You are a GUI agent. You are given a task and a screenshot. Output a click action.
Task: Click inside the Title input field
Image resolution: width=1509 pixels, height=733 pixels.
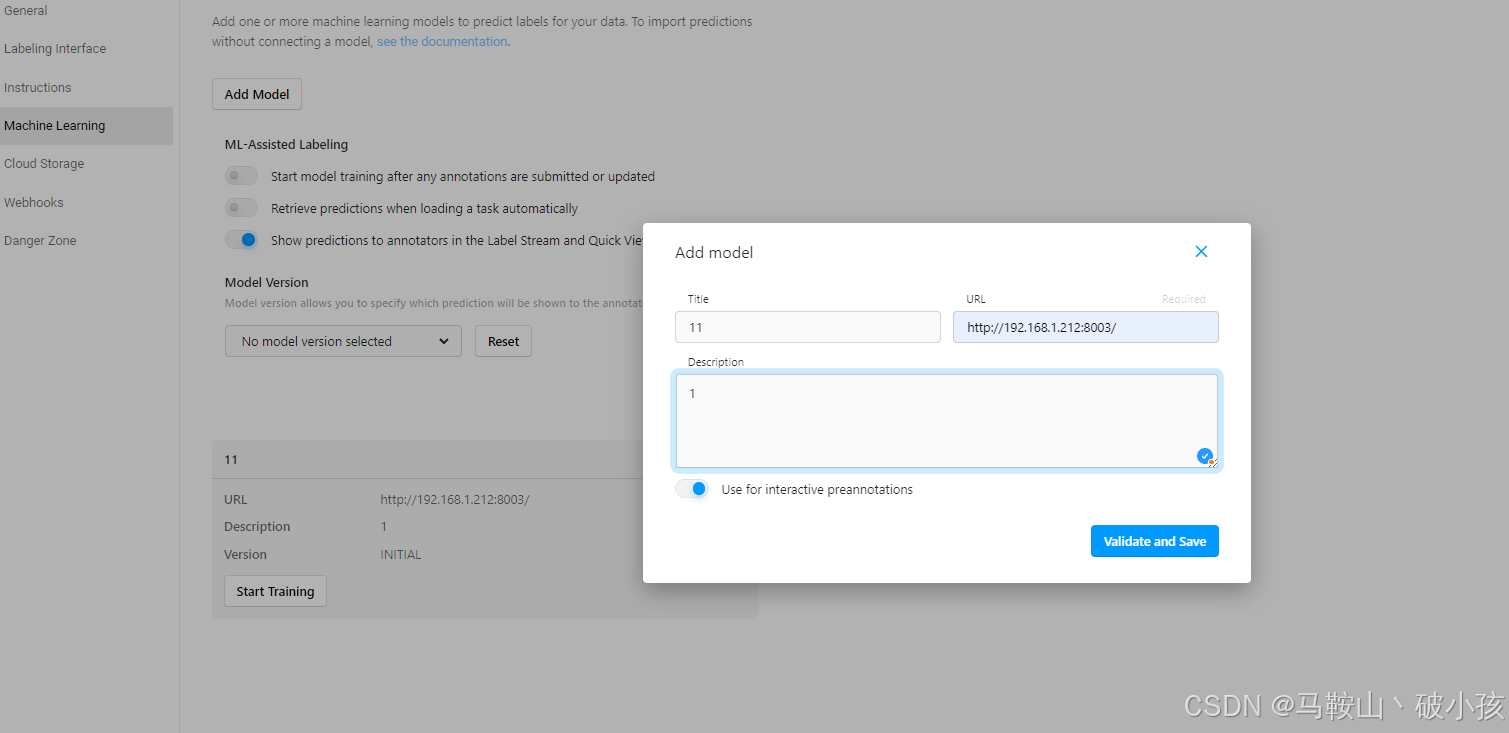click(807, 327)
